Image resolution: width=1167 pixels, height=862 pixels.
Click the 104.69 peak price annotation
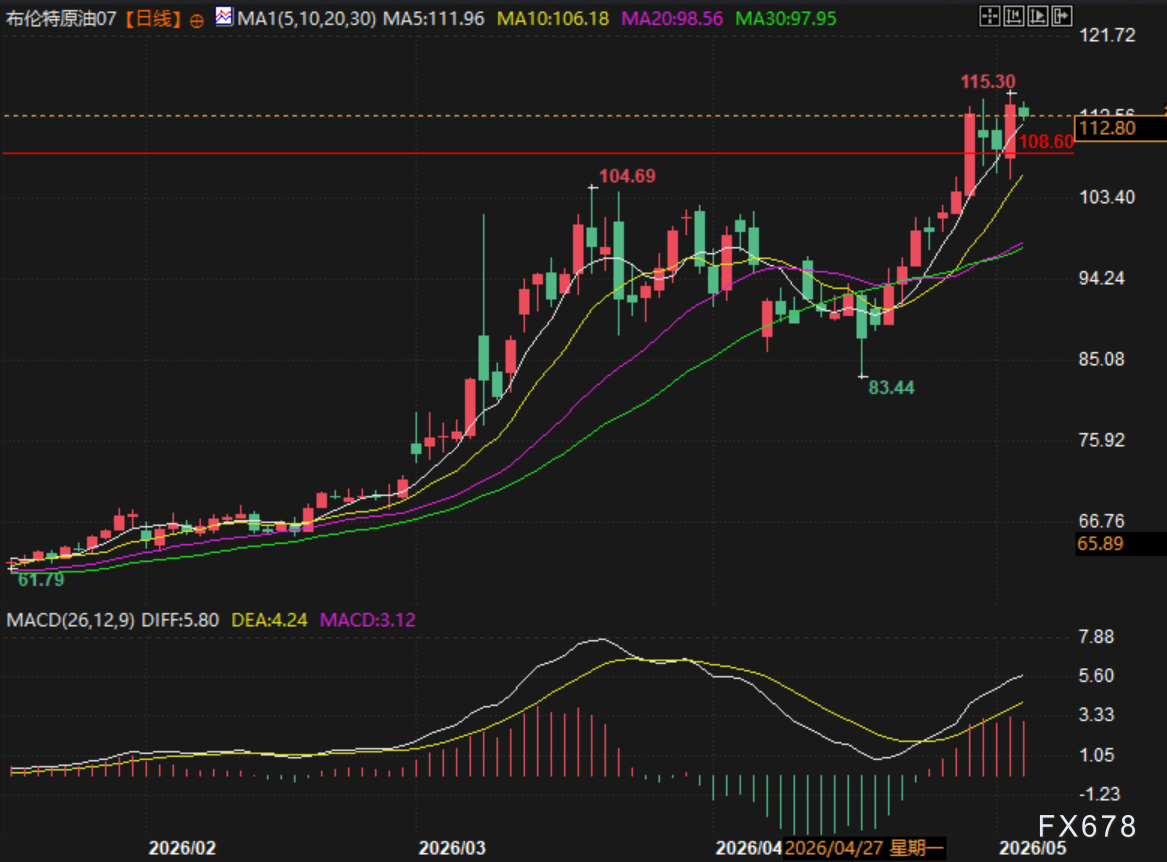627,176
